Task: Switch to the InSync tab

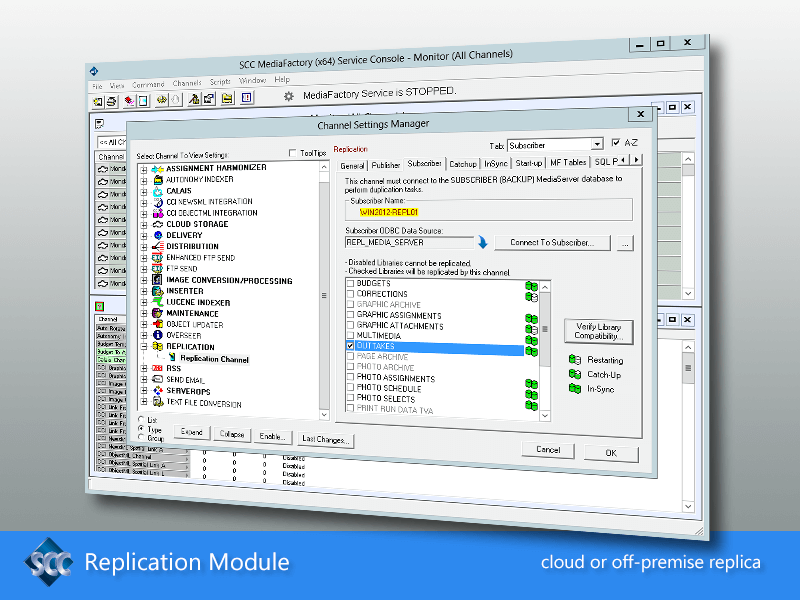Action: (496, 164)
